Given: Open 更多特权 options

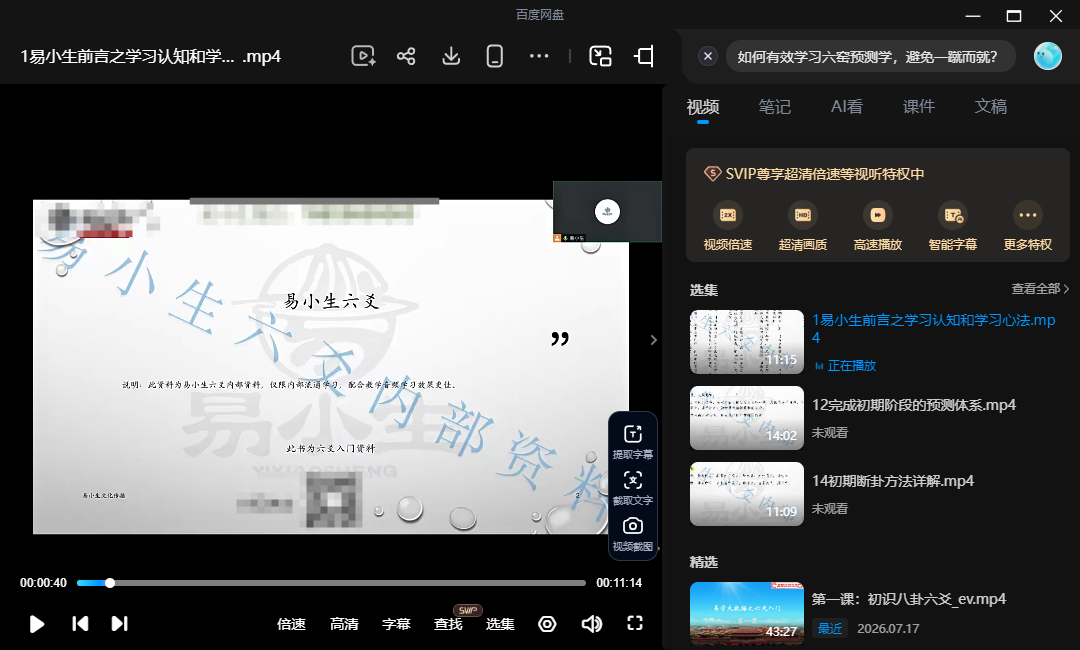Looking at the screenshot, I should point(1028,227).
